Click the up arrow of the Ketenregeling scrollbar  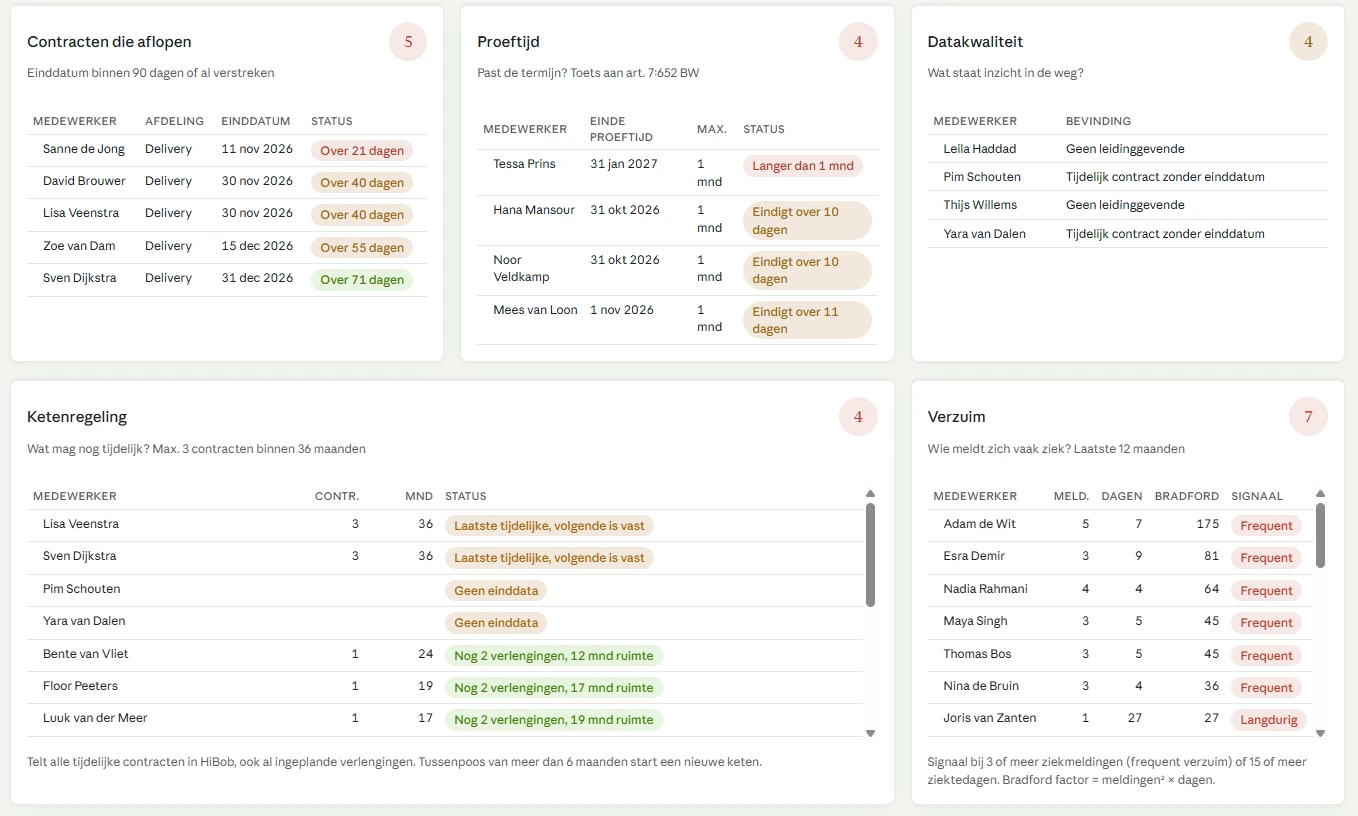pos(870,494)
